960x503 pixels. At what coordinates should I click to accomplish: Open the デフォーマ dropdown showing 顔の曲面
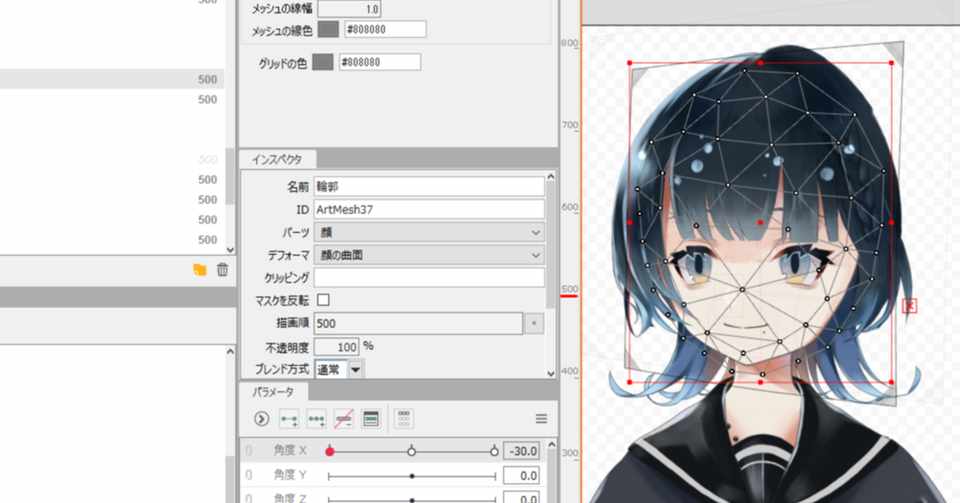coord(429,255)
